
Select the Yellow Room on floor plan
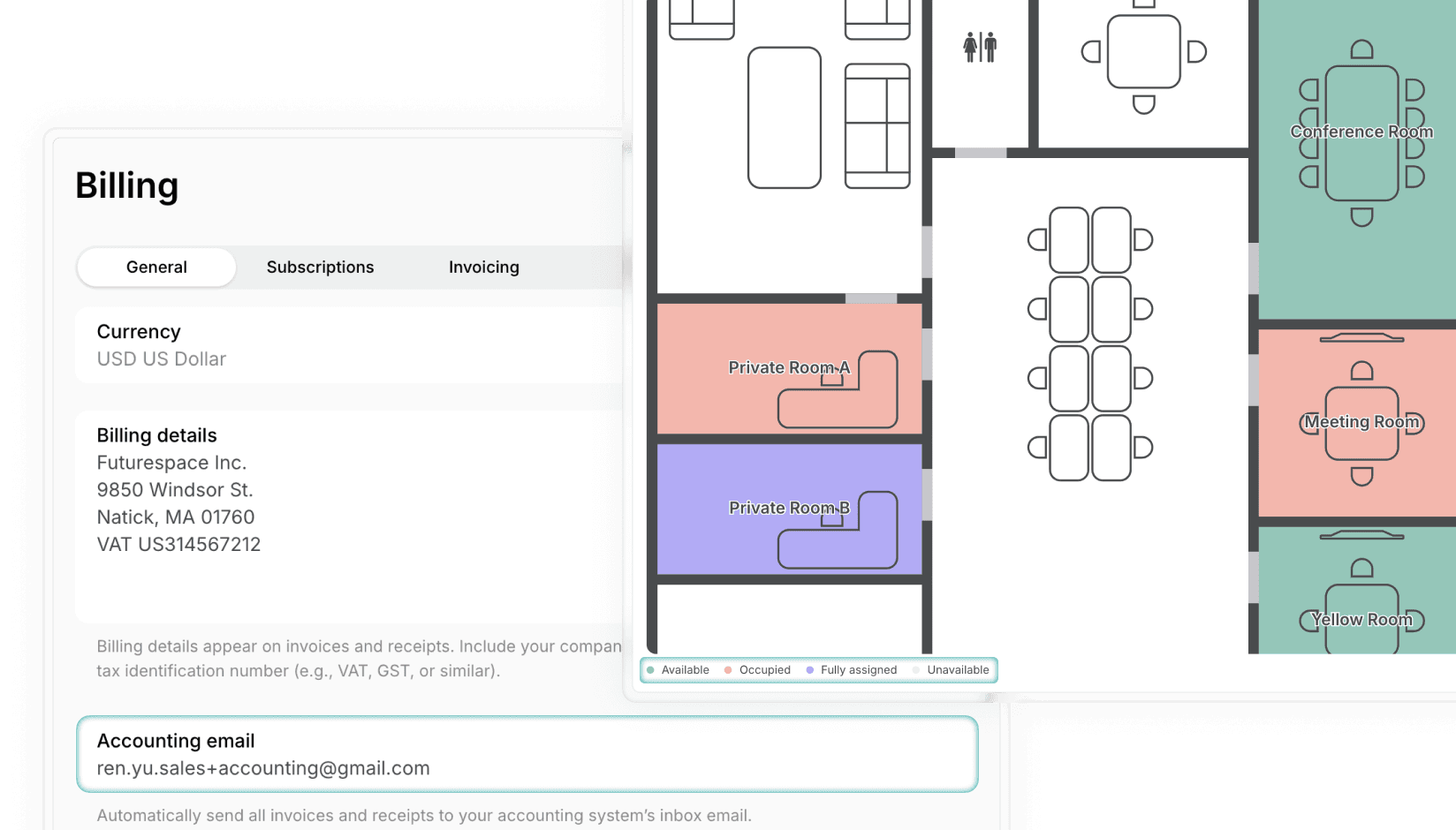[x=1357, y=590]
